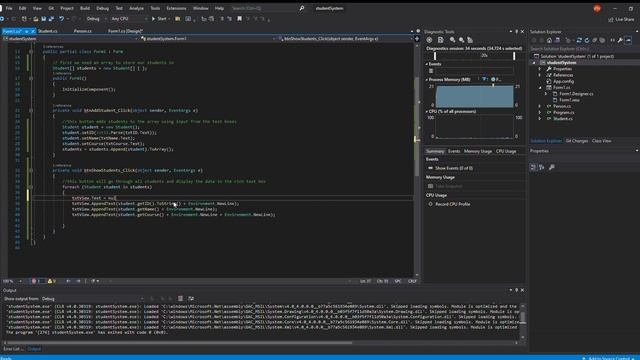The height and width of the screenshot is (360, 640).
Task: Expand the Properties node in Solution Explorer
Action: pos(540,69)
